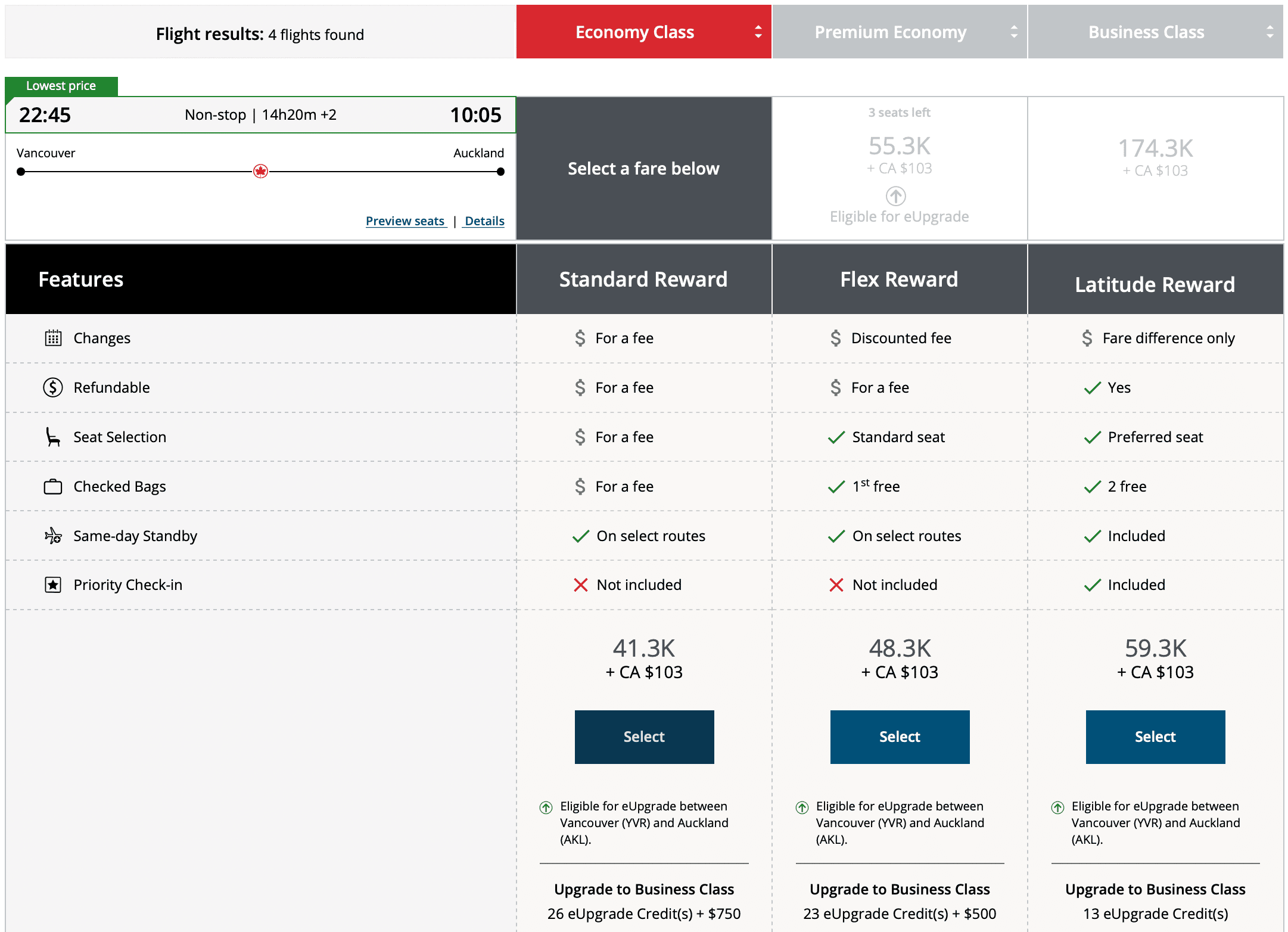Click the Same-day Standby airplane icon
The image size is (1288, 932).
53,536
